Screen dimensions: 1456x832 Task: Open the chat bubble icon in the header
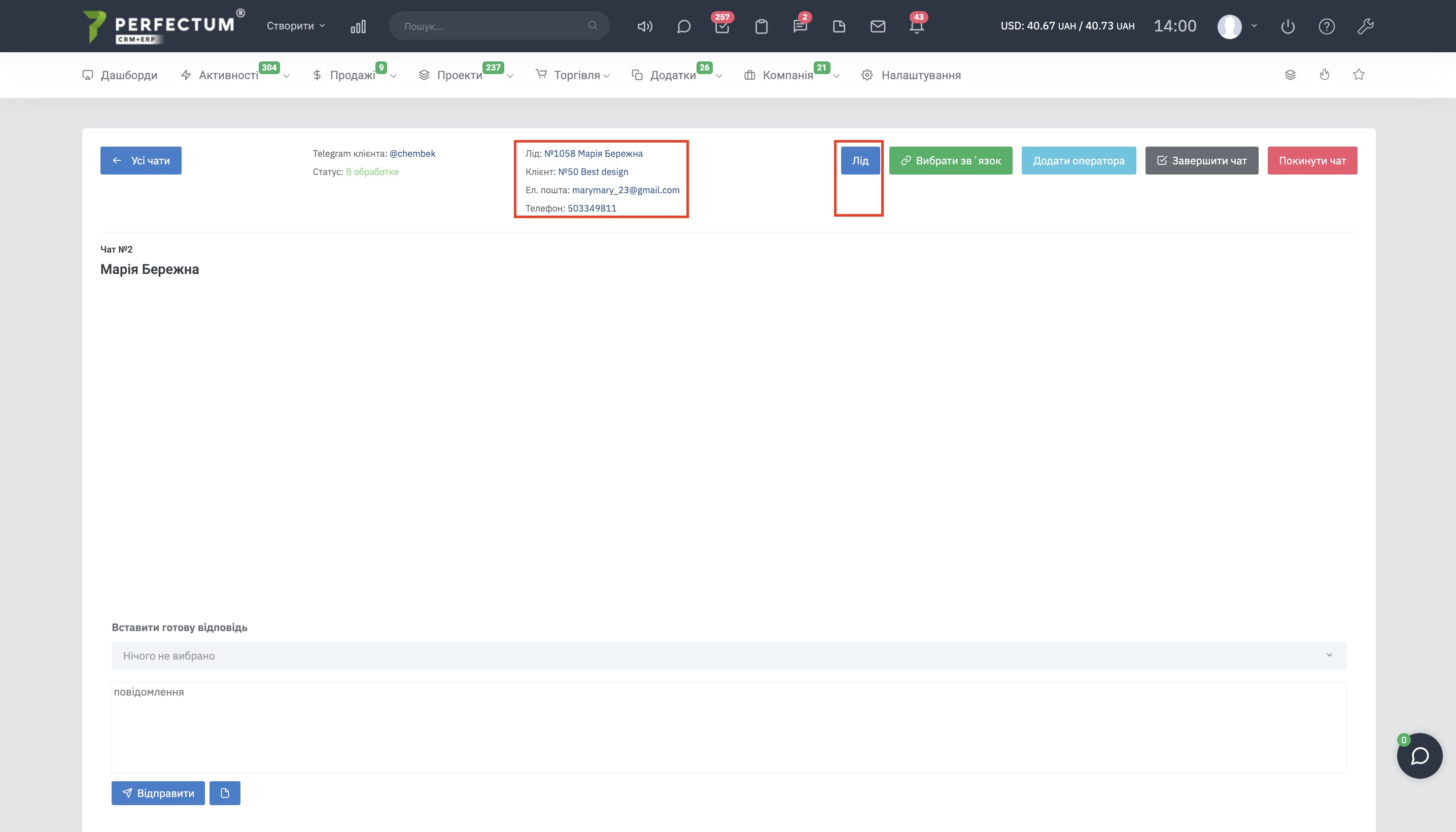click(683, 26)
